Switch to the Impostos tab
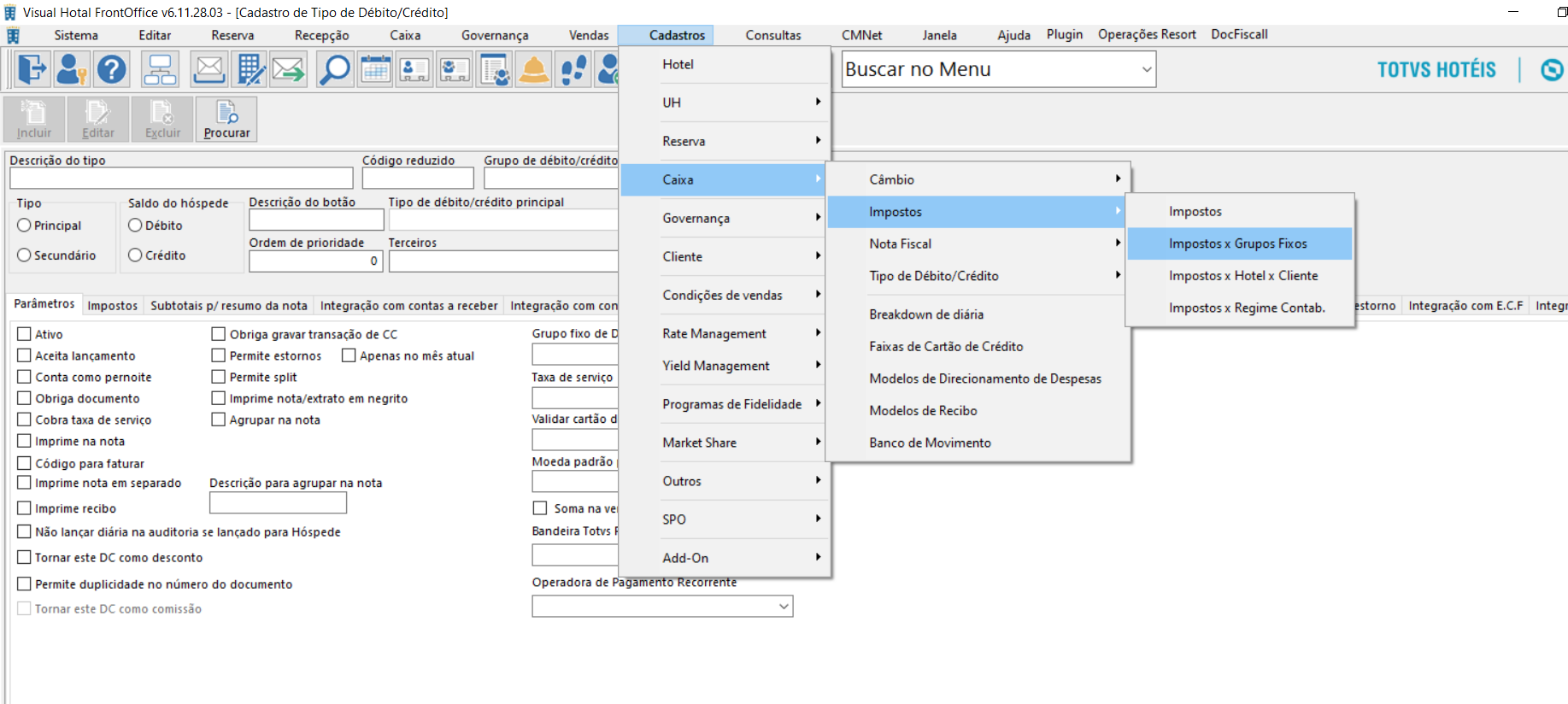The height and width of the screenshot is (704, 1568). (x=113, y=306)
